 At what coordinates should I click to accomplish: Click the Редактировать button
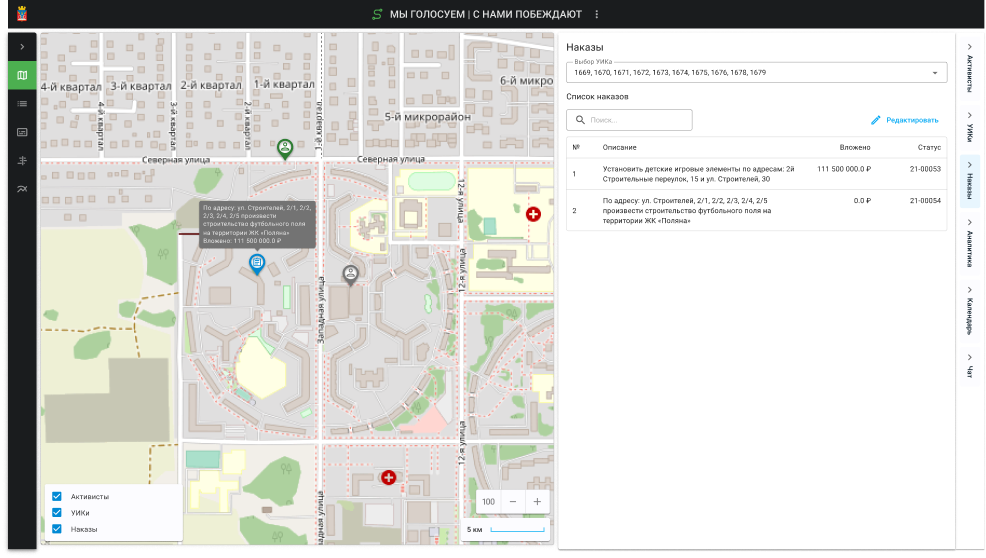904,120
